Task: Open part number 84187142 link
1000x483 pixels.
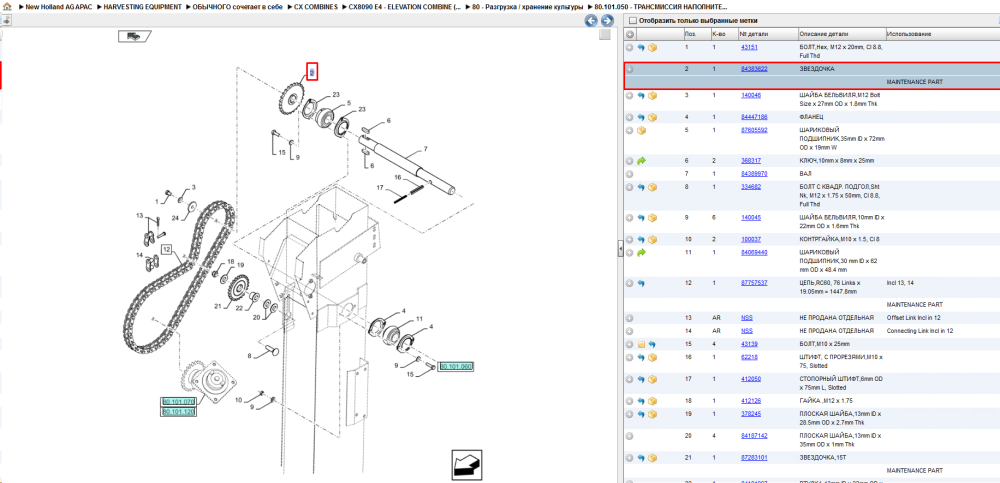Action: click(x=754, y=436)
